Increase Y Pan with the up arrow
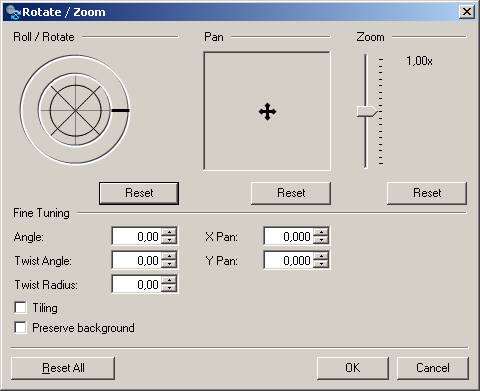 (x=321, y=256)
